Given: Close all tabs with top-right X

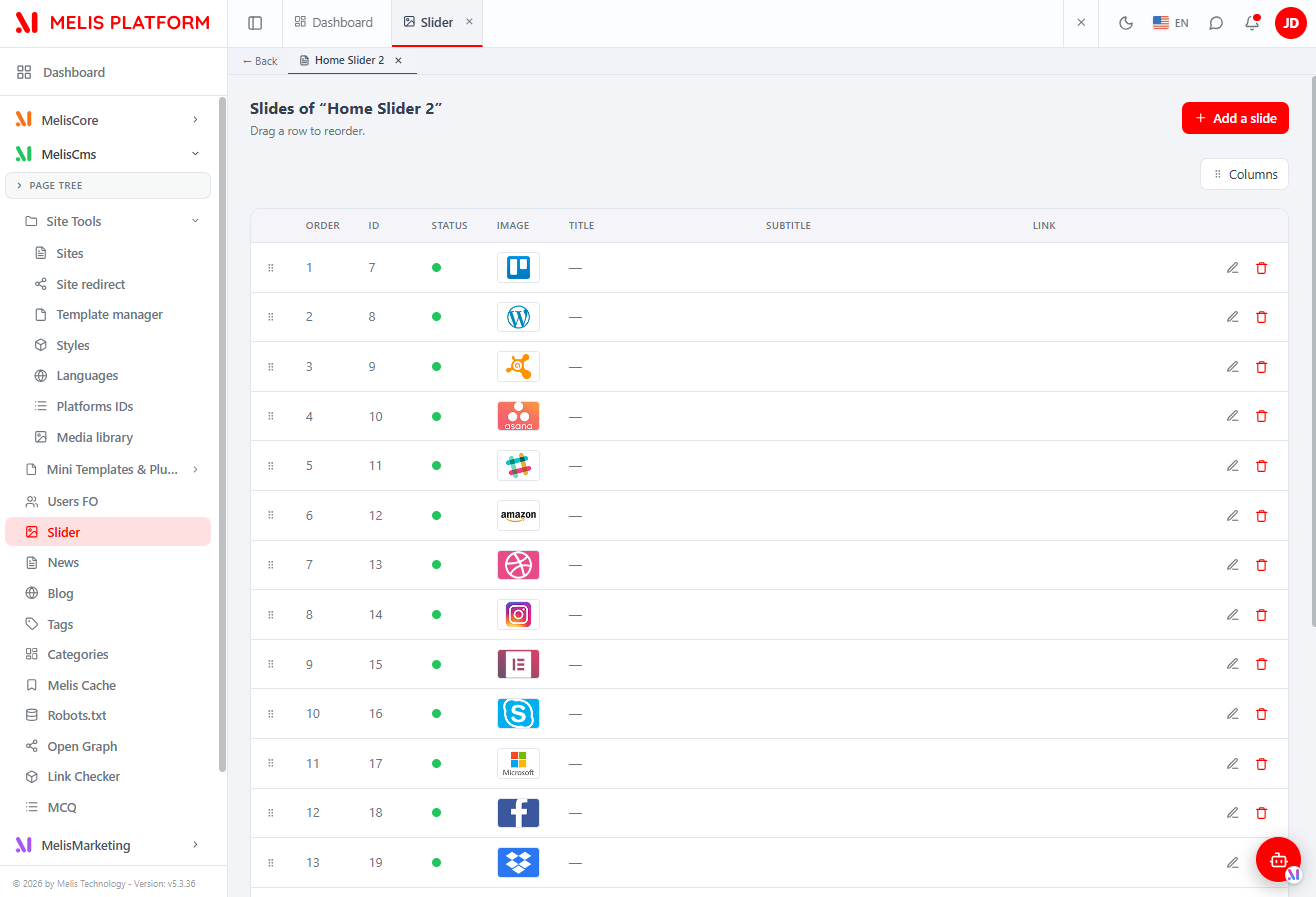Looking at the screenshot, I should point(1081,22).
